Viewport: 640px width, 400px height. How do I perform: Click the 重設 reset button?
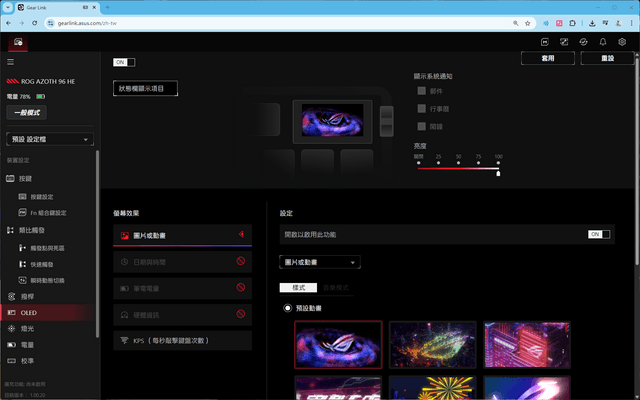(x=607, y=58)
